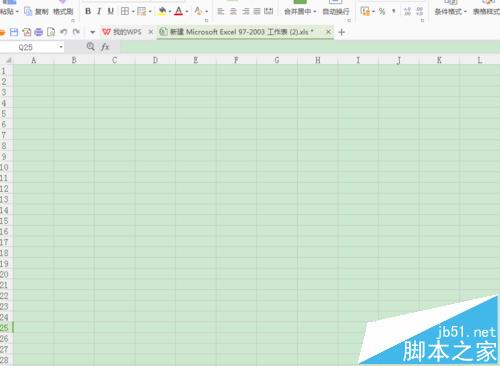Select column H header

[318, 60]
